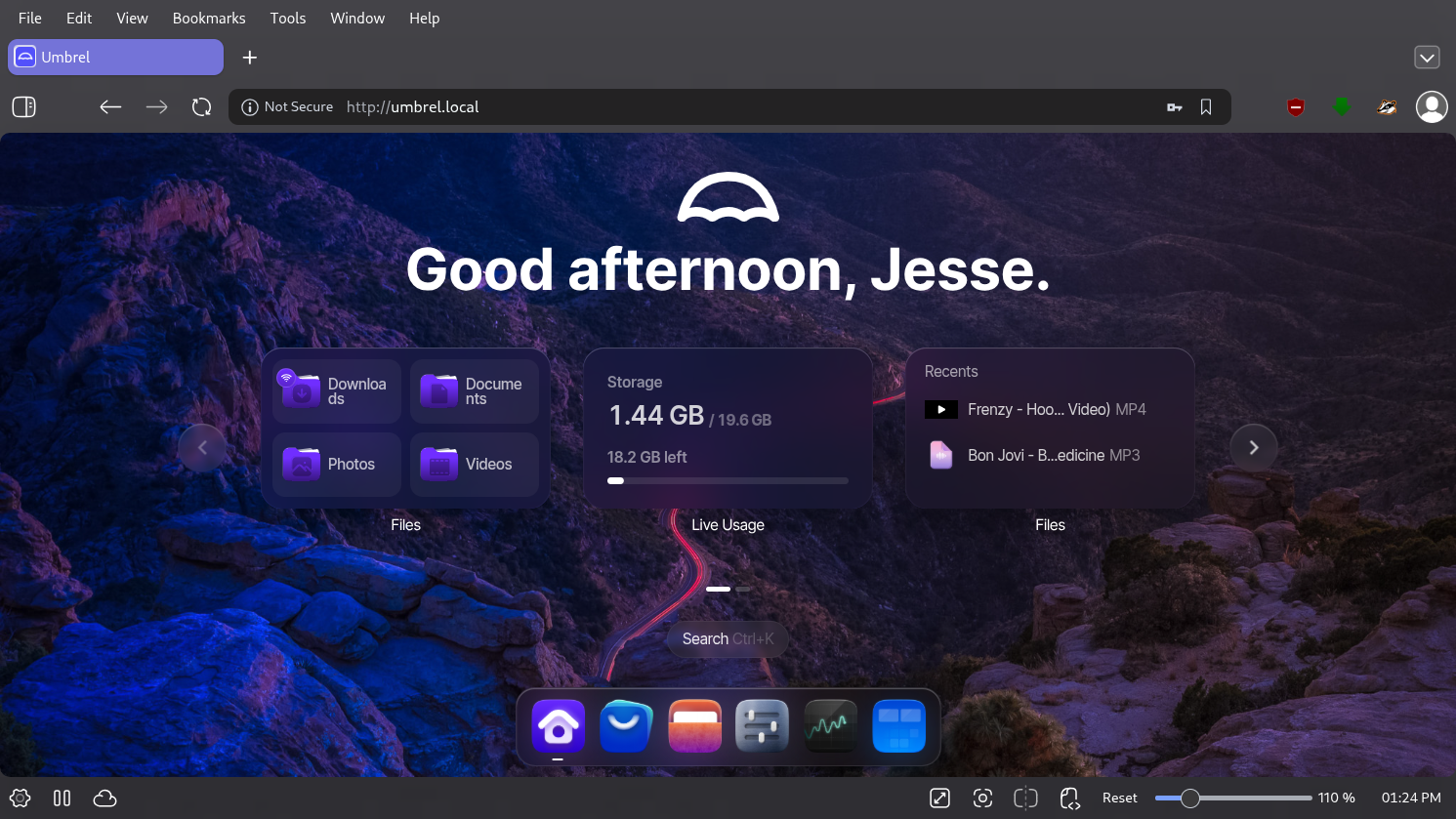This screenshot has height=819, width=1456.
Task: Open browser settings gear in status bar
Action: tap(20, 798)
